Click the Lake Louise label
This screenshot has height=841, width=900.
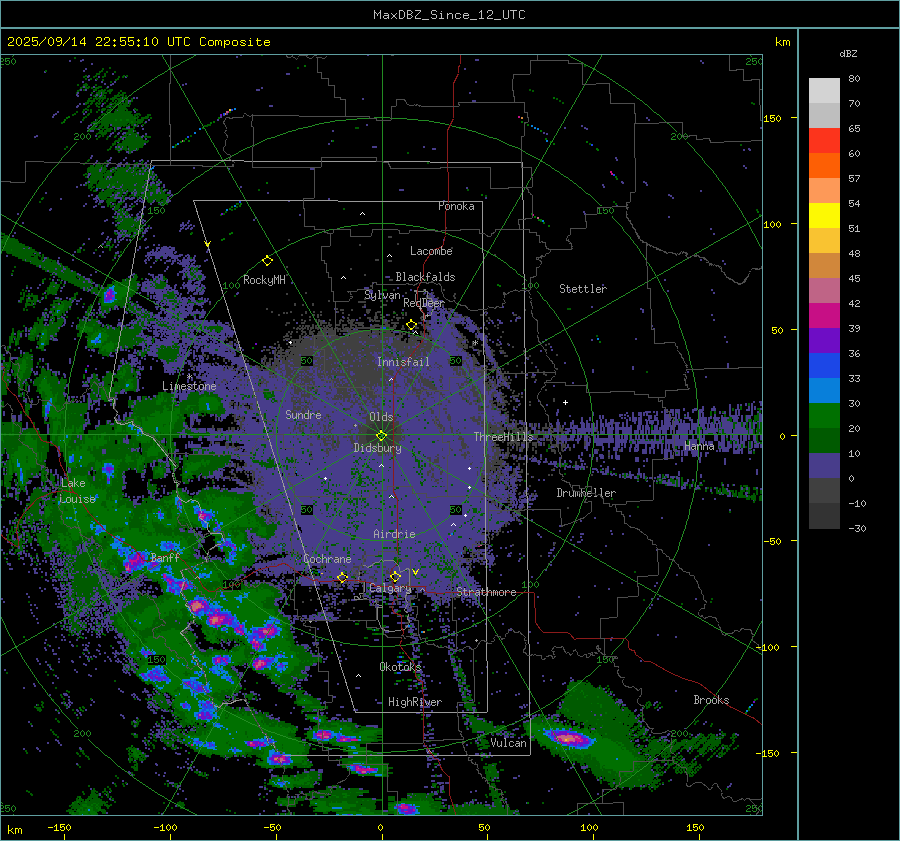pos(78,491)
